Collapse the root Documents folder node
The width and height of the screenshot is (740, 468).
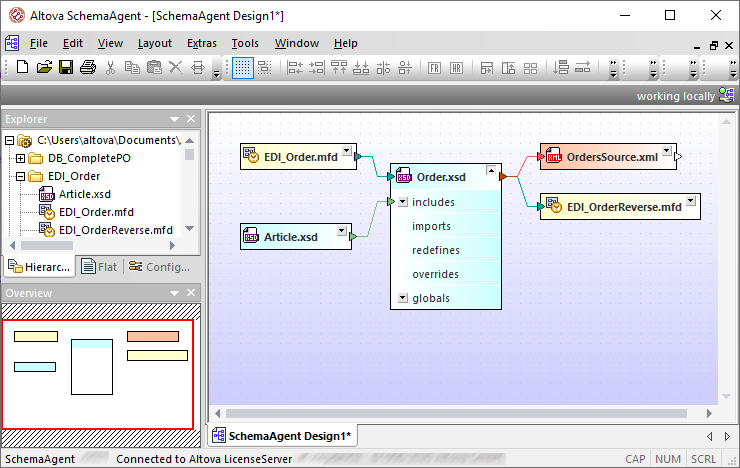[9, 141]
